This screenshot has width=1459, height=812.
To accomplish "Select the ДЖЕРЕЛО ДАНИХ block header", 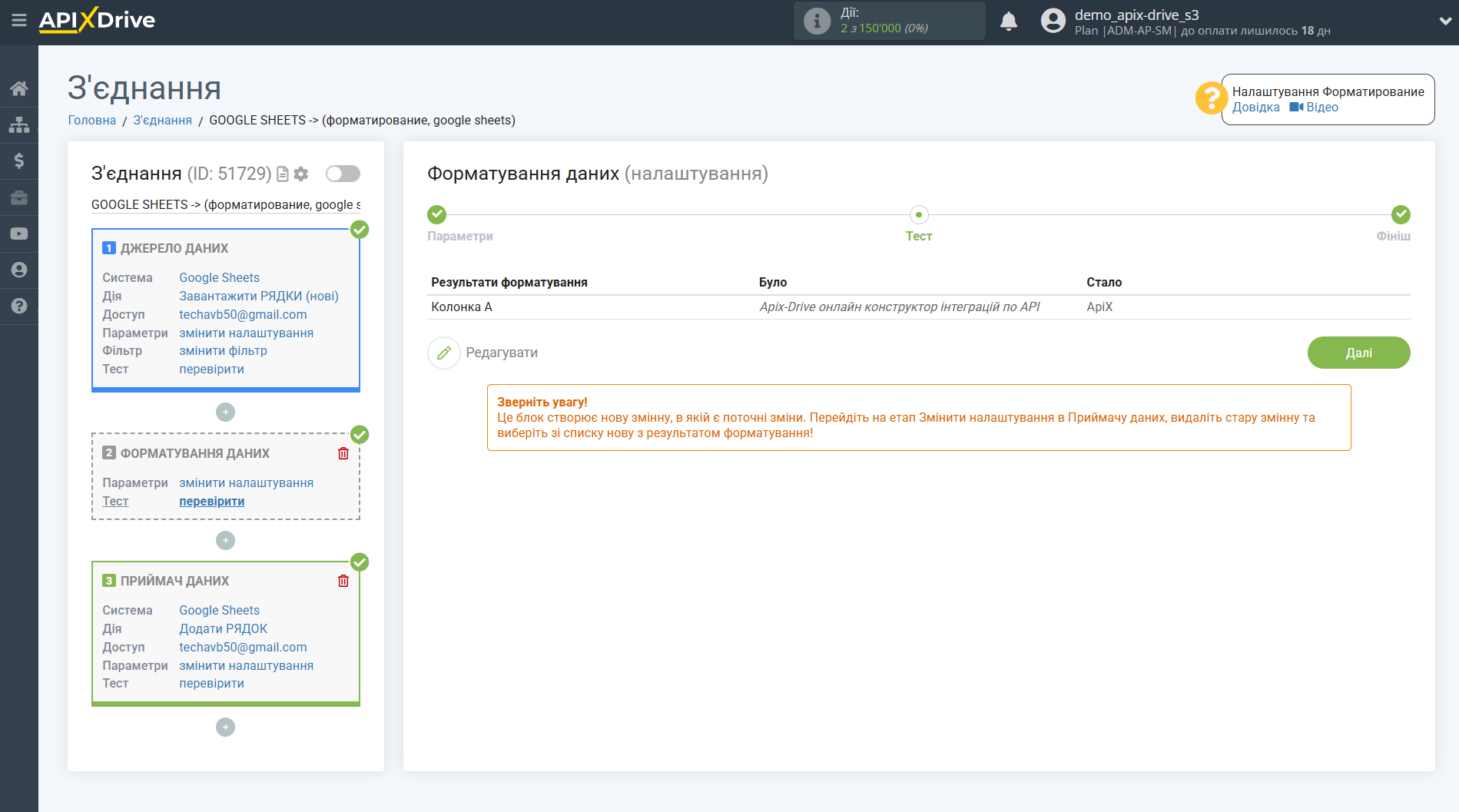I will (x=174, y=248).
